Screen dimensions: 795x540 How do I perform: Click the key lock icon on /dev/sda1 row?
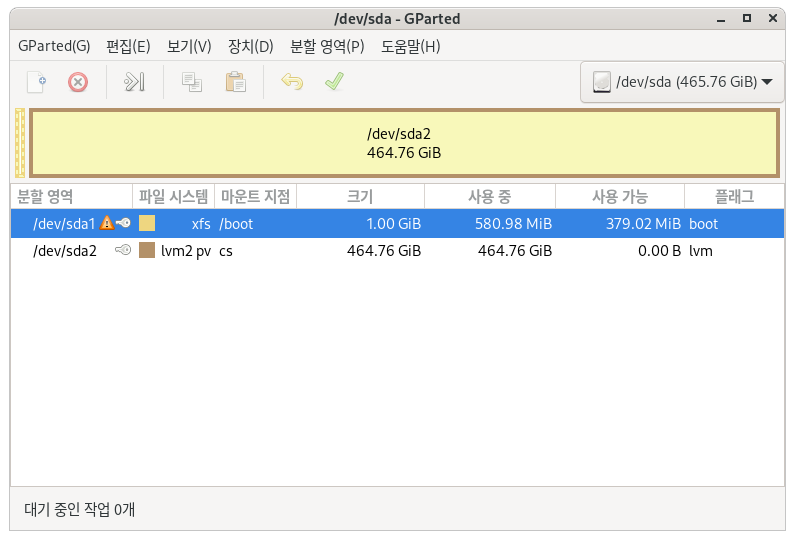tap(123, 223)
